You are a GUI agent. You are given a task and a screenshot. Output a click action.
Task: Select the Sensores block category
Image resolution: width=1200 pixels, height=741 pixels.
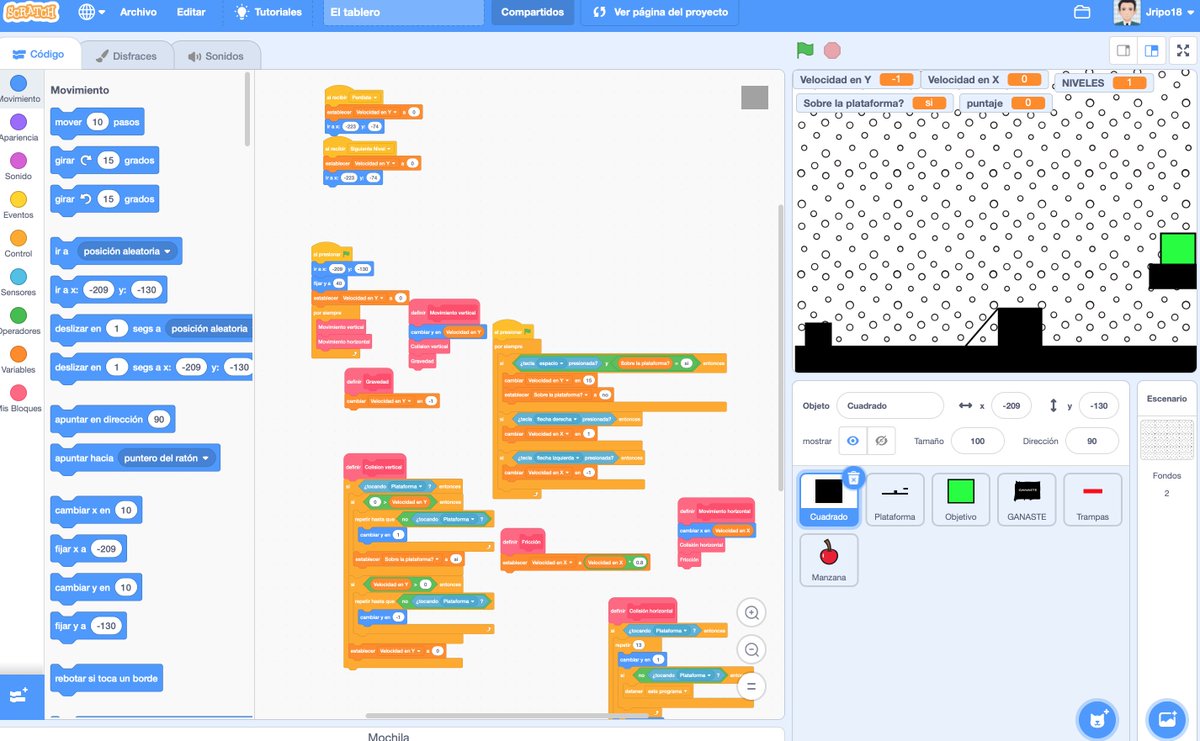18,282
